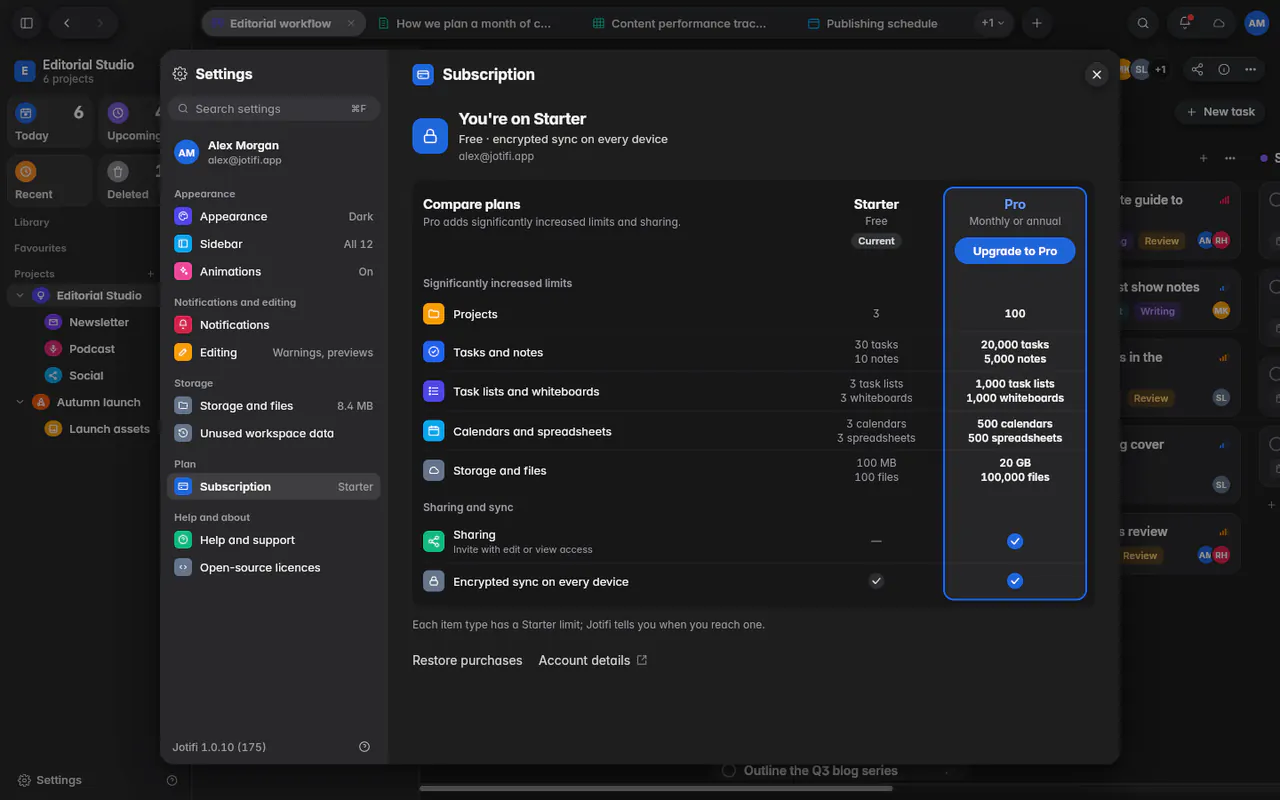Open the +1 more tabs dropdown
The width and height of the screenshot is (1280, 800).
point(993,23)
